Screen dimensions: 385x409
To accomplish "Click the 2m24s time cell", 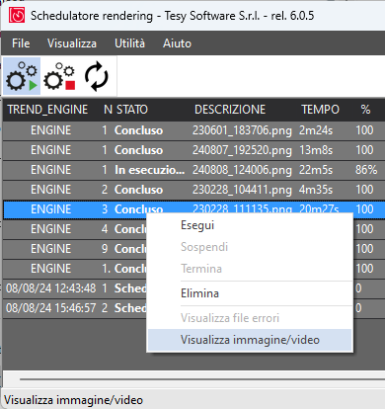I will 315,130.
